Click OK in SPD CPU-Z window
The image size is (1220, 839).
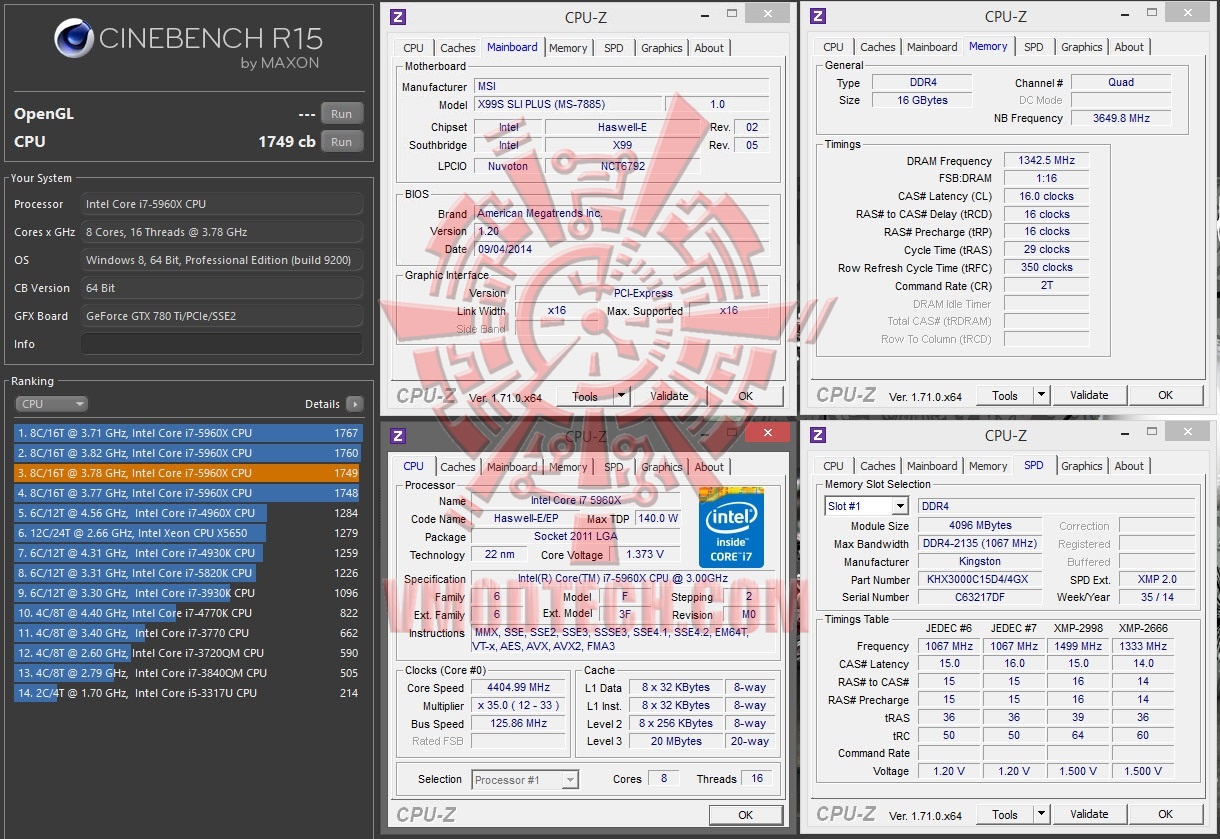pos(1166,814)
